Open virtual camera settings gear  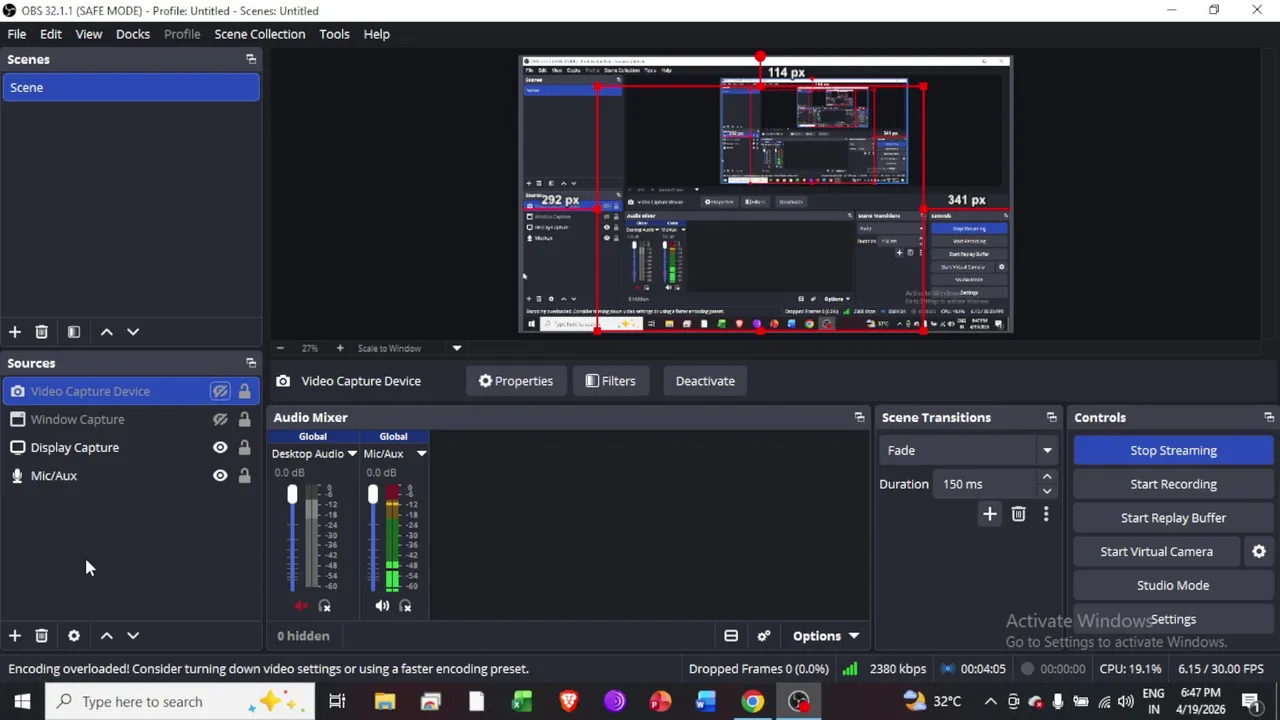[1259, 551]
